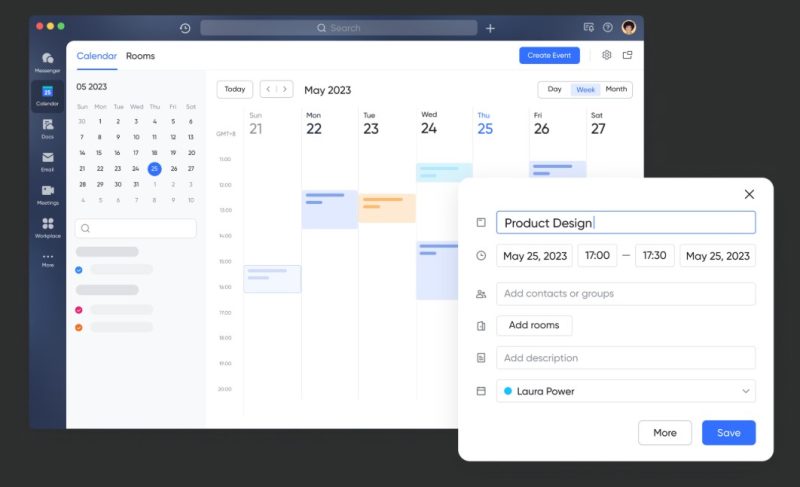Save the Product Design event
Viewport: 800px width, 487px height.
pos(729,432)
